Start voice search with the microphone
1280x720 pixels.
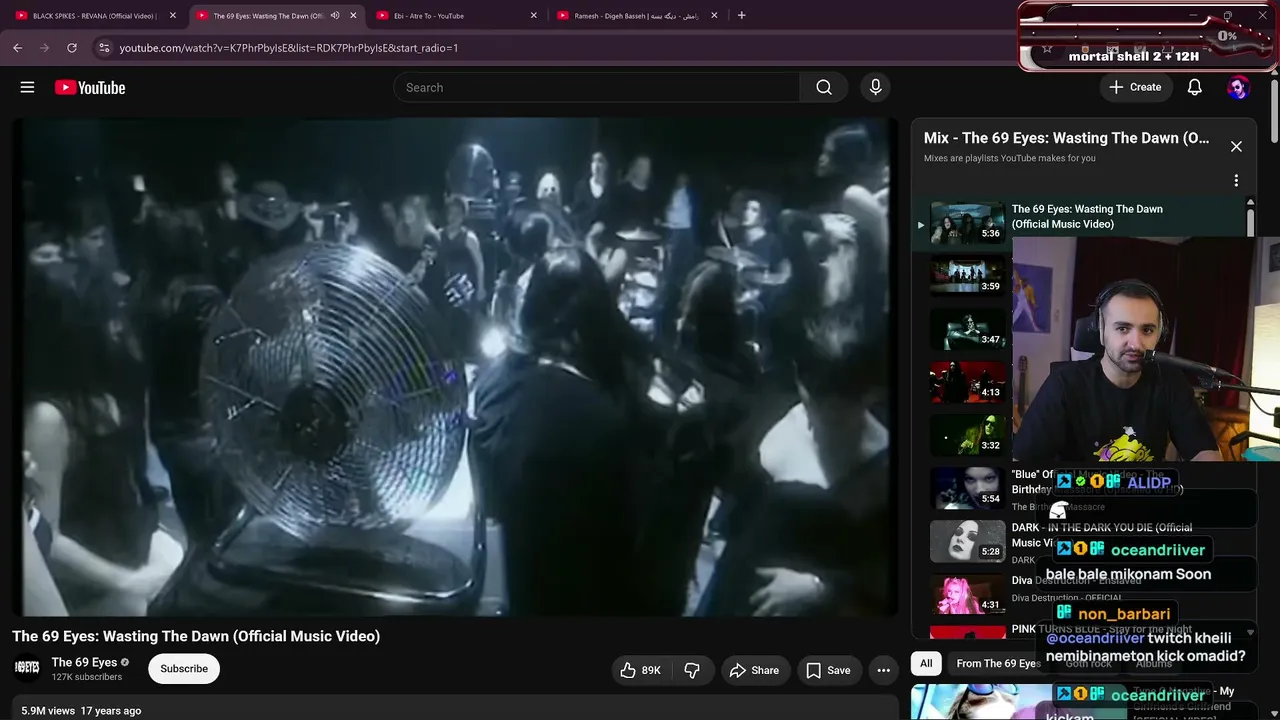(x=875, y=87)
